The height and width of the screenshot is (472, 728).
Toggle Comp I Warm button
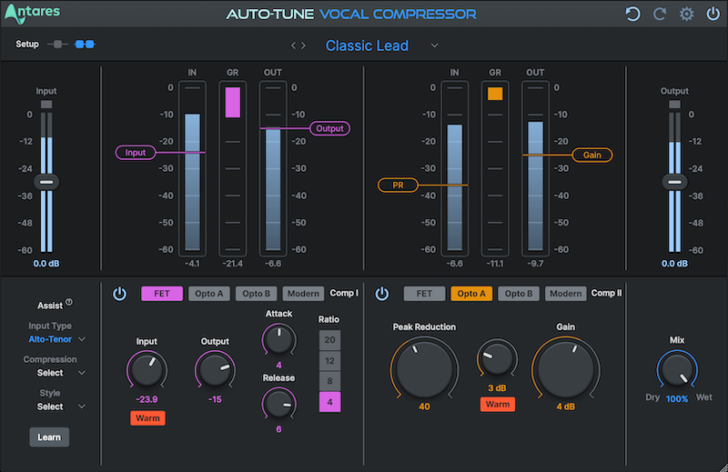(148, 418)
